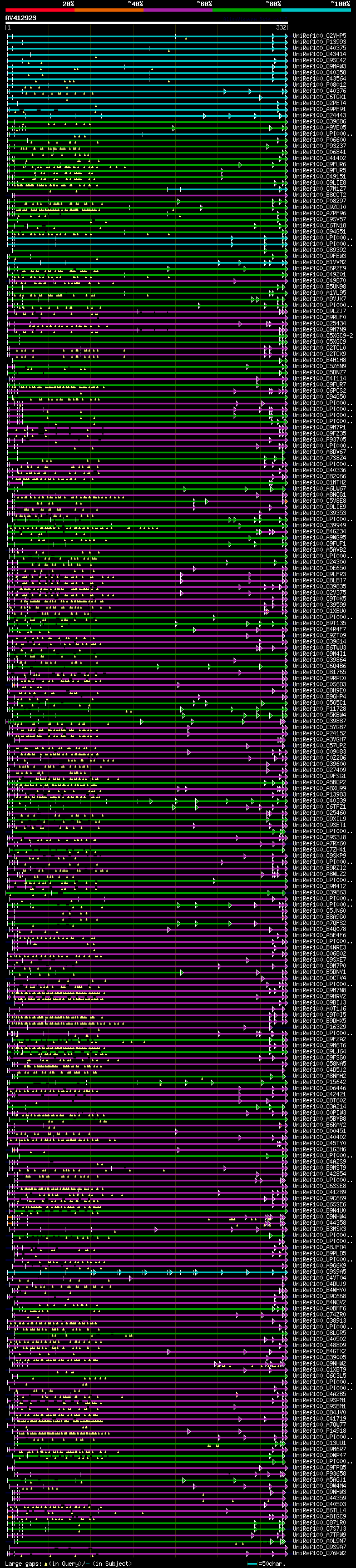Screen dimensions: 356x1568
Task: Select the UniRef100_O81765 label
Action: (x=319, y=672)
